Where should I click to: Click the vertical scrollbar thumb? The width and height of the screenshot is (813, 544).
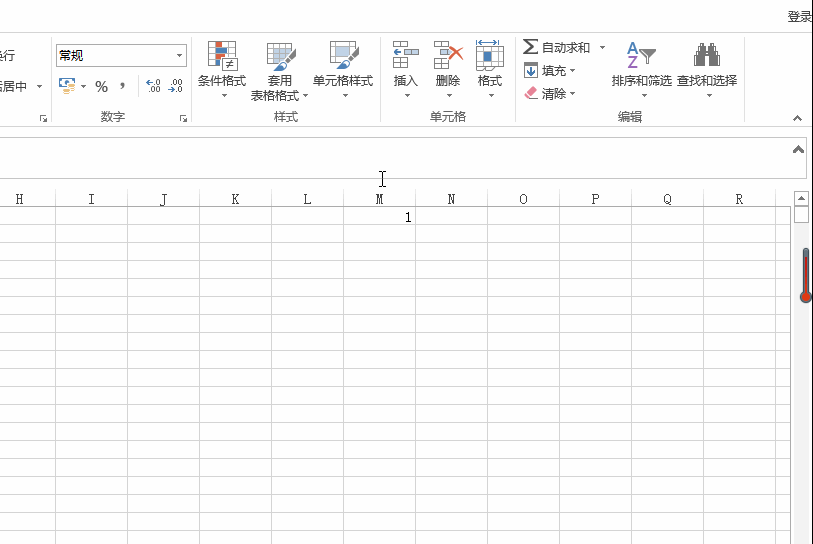coord(801,215)
